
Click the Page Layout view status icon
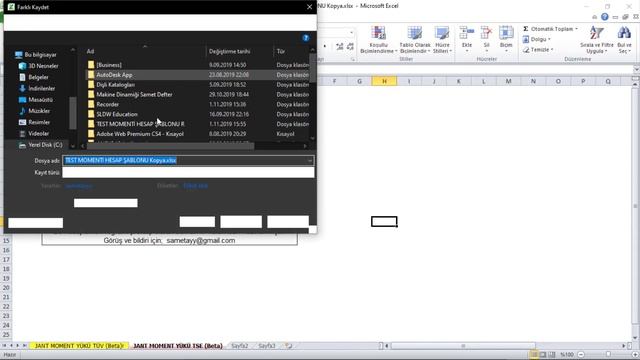[x=543, y=354]
